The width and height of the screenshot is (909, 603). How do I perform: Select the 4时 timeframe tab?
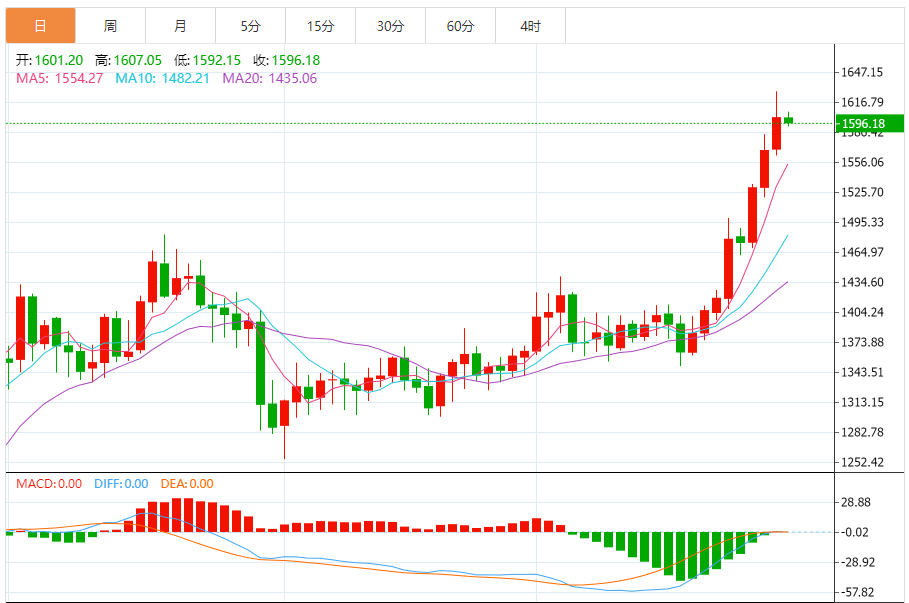click(530, 26)
